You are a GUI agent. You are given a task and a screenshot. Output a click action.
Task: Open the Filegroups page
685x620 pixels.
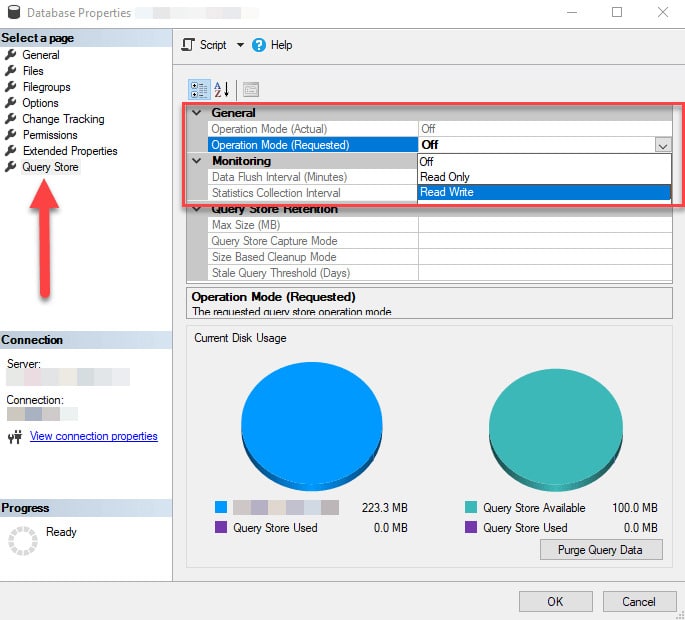pos(47,87)
